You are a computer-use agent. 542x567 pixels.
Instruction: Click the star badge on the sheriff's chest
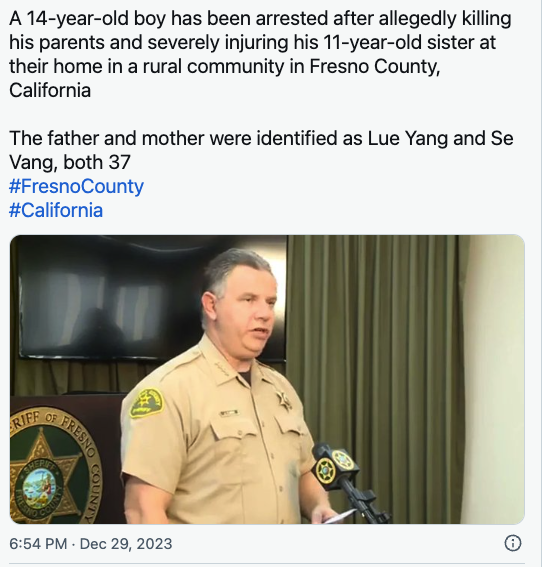click(x=284, y=400)
